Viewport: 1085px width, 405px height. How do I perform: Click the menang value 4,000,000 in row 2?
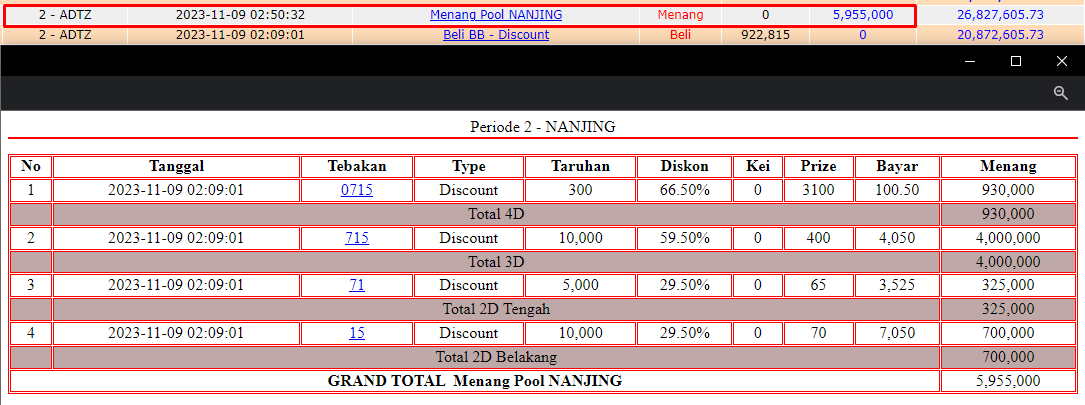(x=1008, y=238)
